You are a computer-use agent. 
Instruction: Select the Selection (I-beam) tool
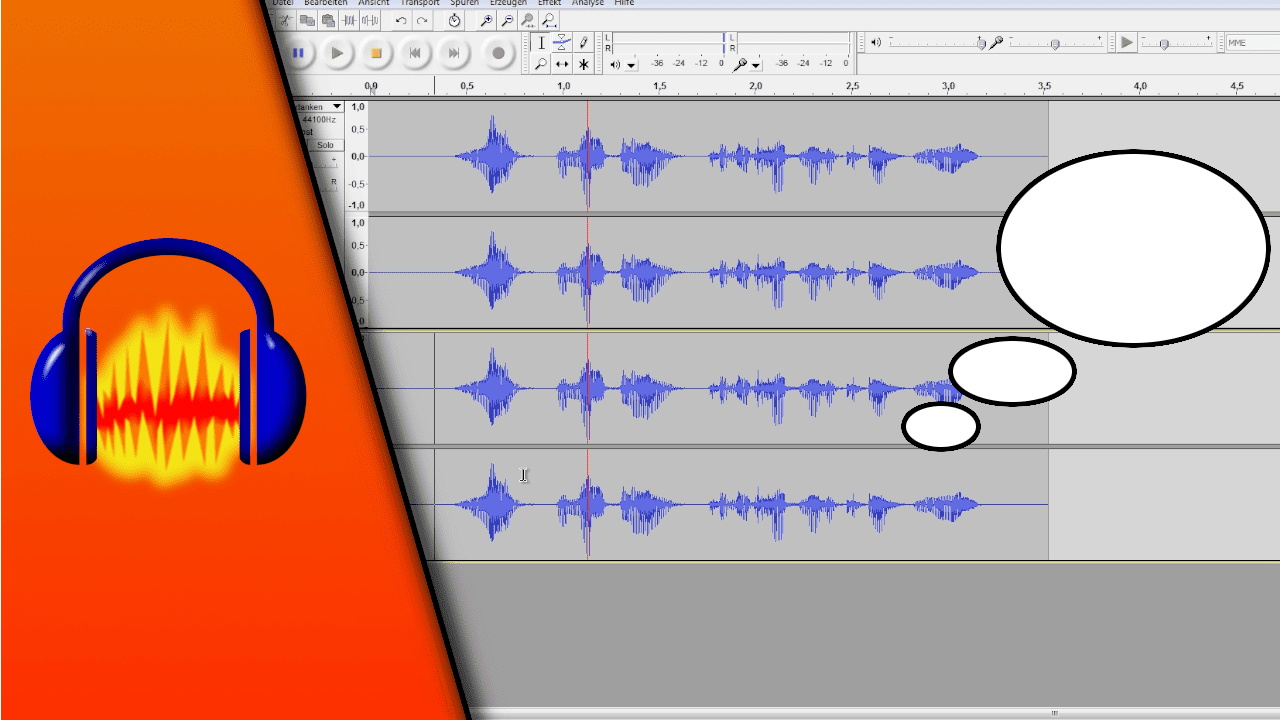click(x=541, y=43)
